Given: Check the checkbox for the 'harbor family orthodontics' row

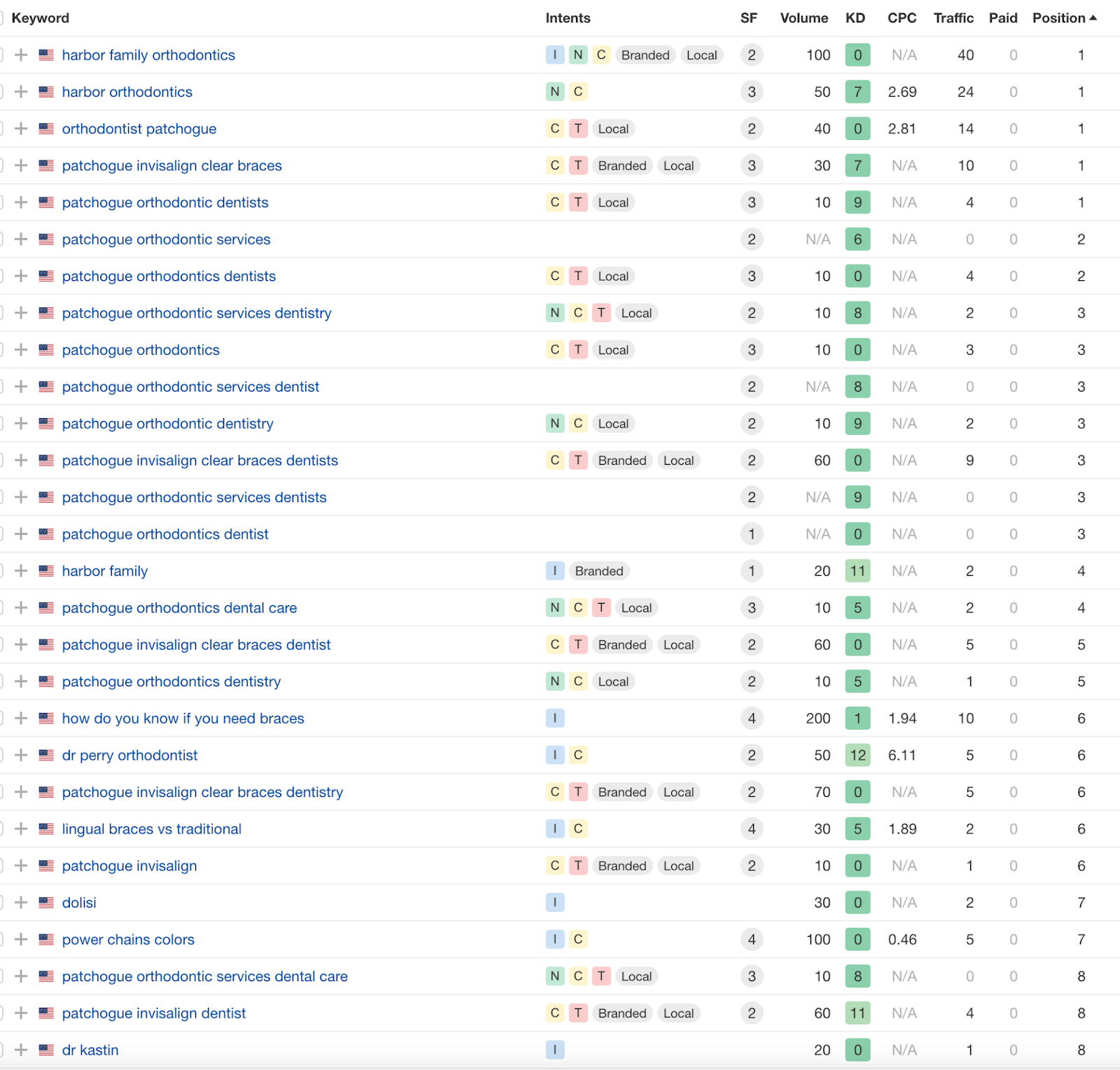Looking at the screenshot, I should tap(1, 55).
